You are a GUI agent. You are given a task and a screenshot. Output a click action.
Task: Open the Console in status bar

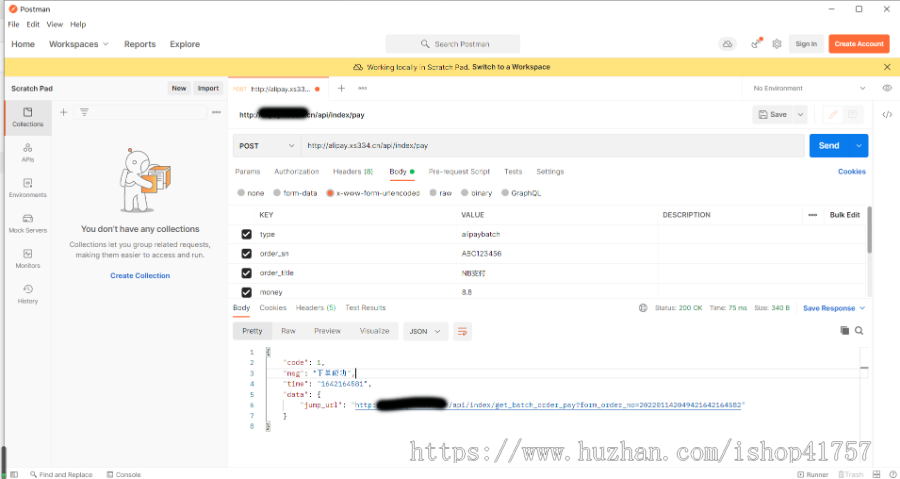coord(123,474)
